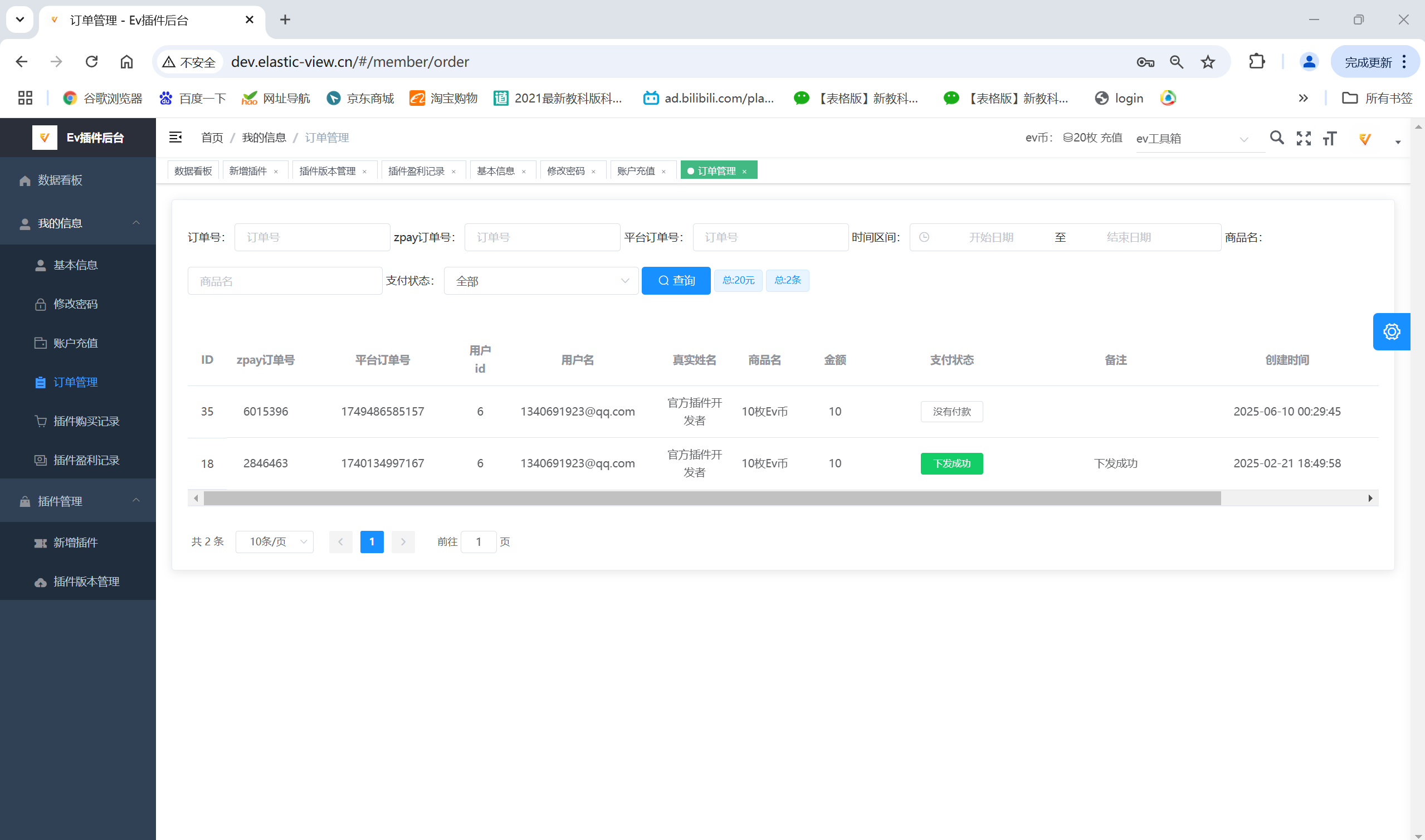Switch to the 插件盈利记录 page tab

pos(416,170)
